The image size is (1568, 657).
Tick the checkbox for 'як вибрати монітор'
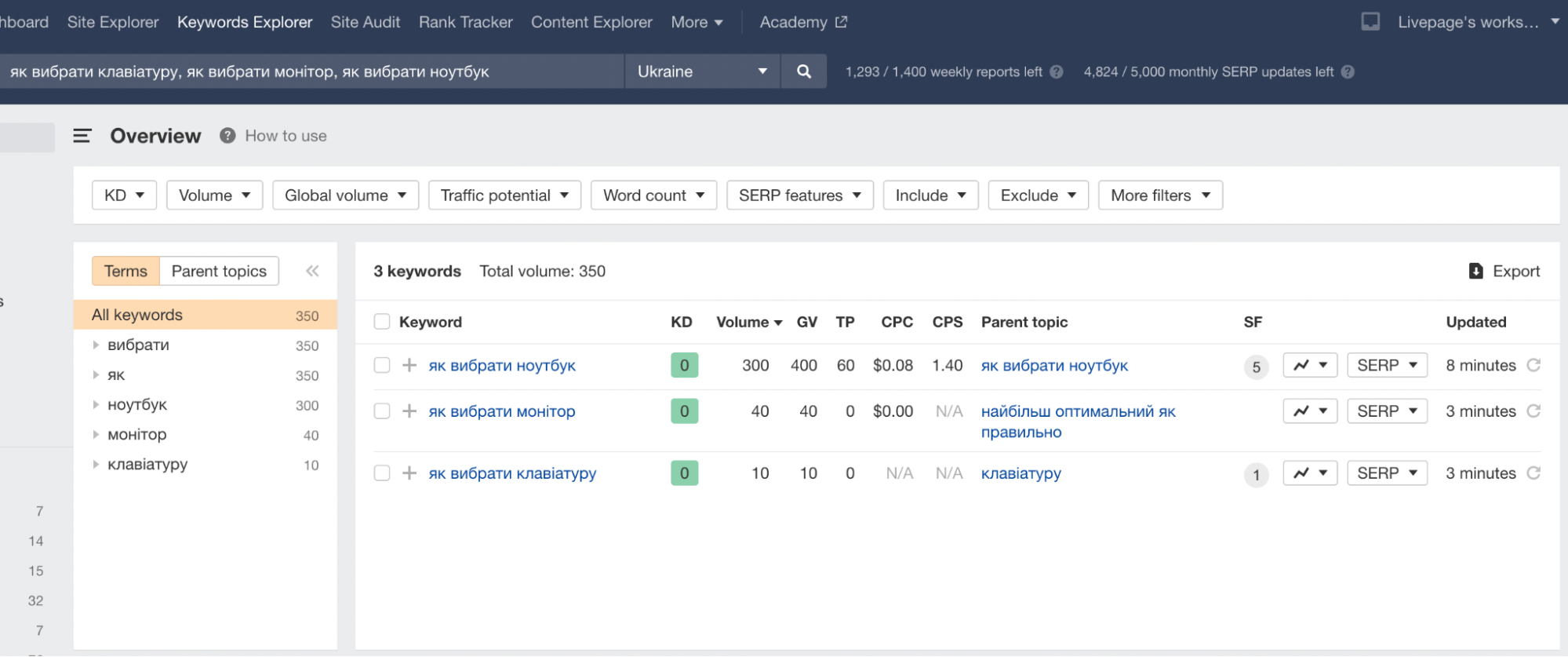(382, 411)
